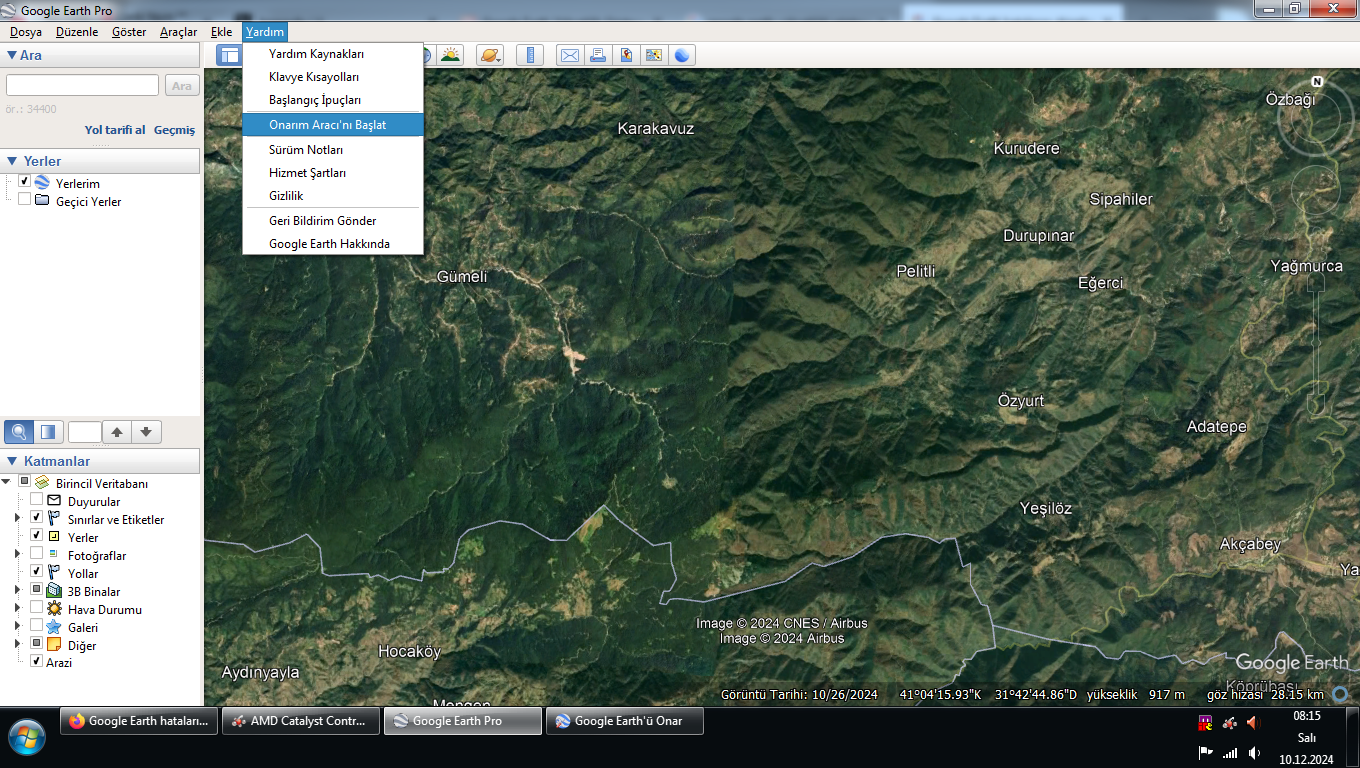Screen dimensions: 1360x768
Task: Toggle the 3B Binalar layer checkbox
Action: pos(37,590)
